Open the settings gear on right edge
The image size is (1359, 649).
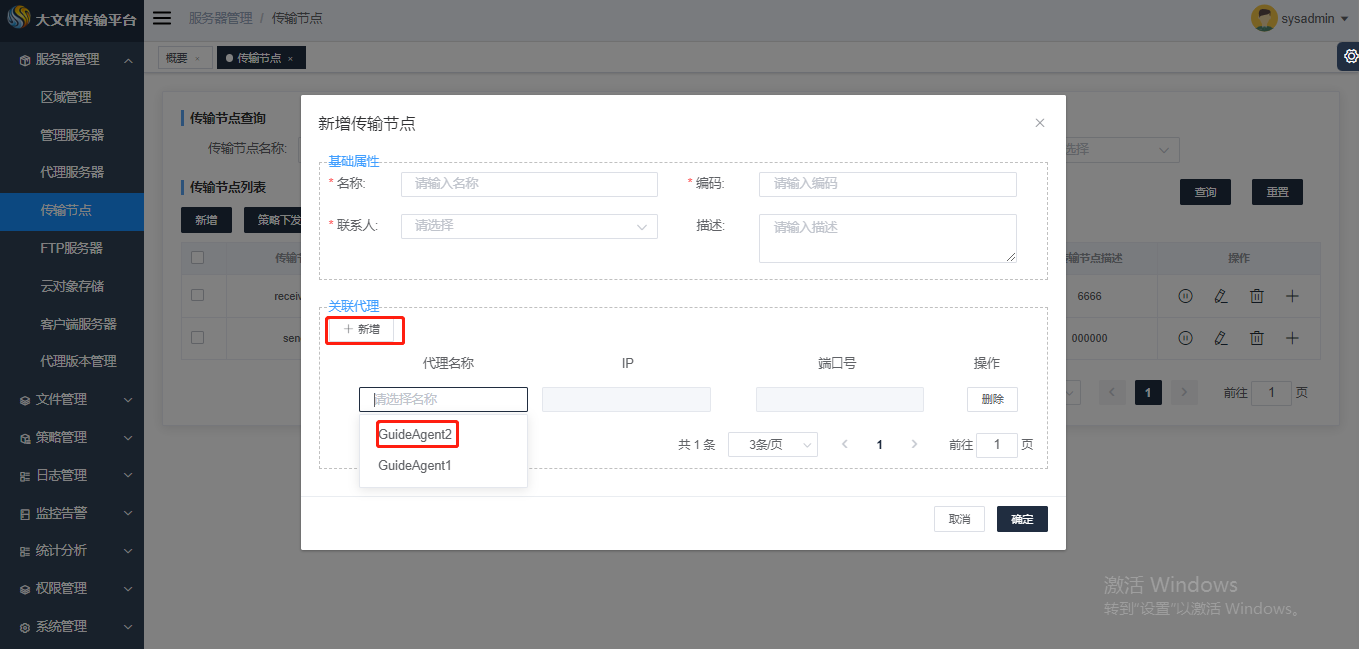(1347, 57)
